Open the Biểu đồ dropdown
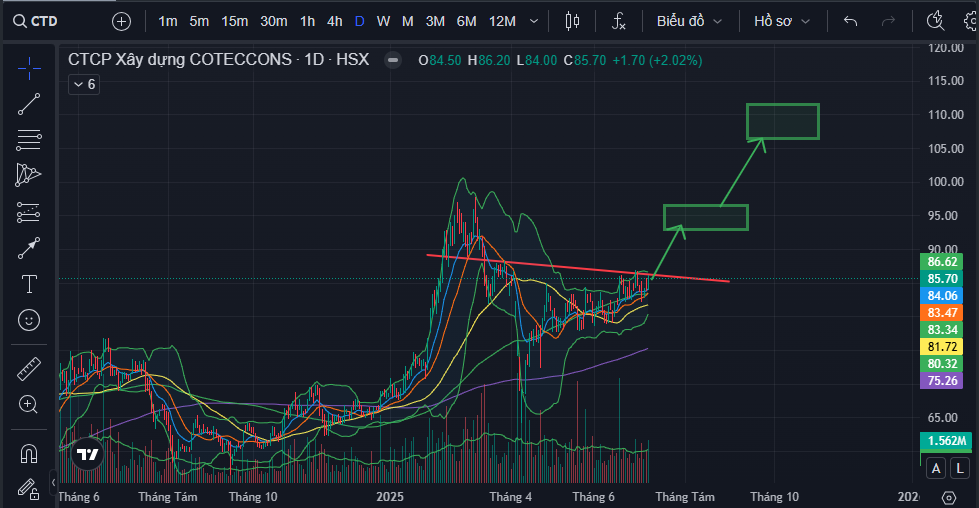979x508 pixels. (689, 21)
